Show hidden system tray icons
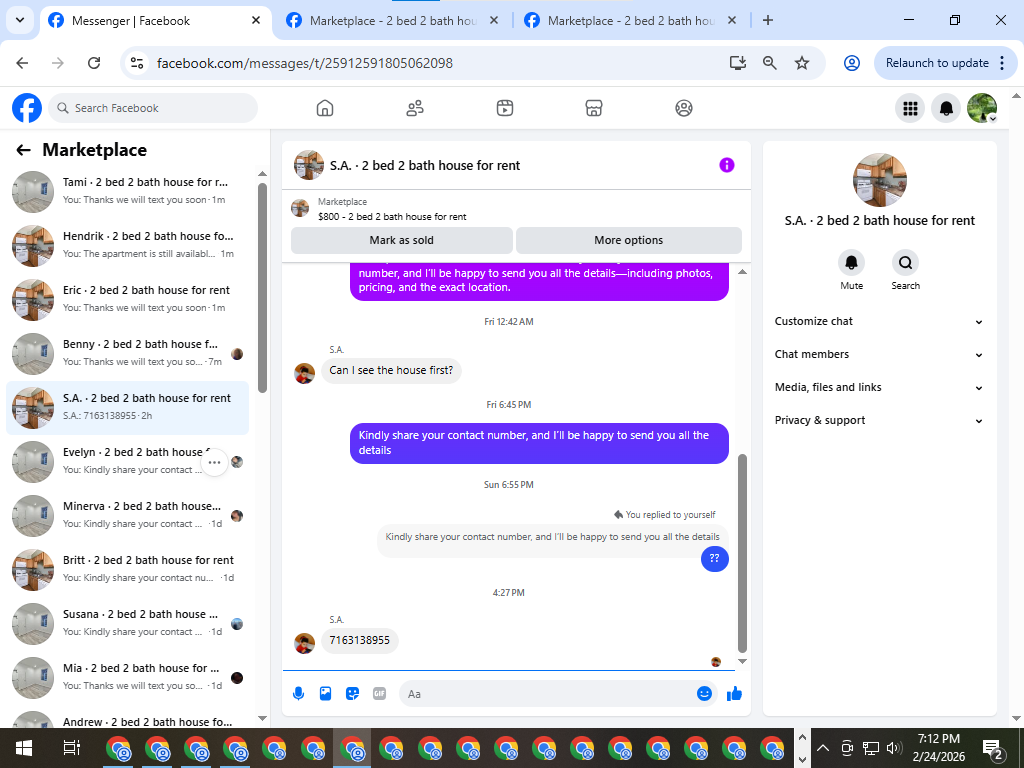Screen dimensions: 1024x768 823,748
